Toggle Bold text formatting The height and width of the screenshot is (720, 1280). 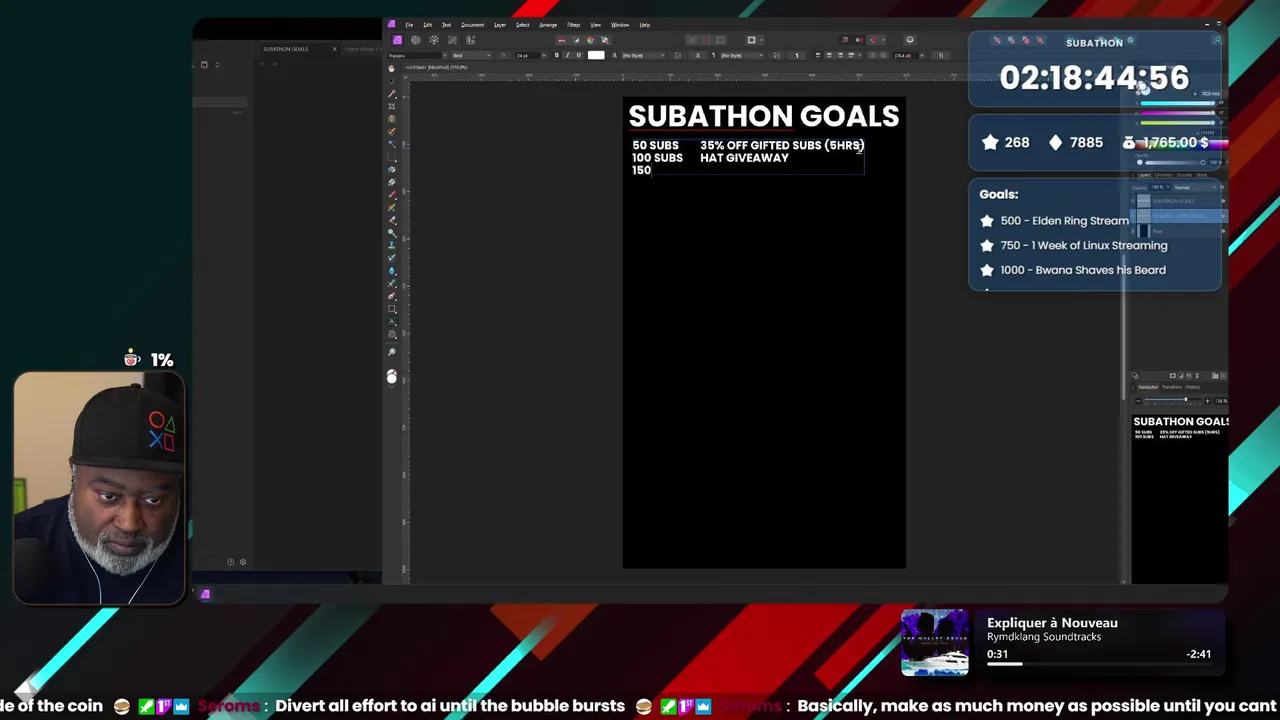pyautogui.click(x=557, y=55)
